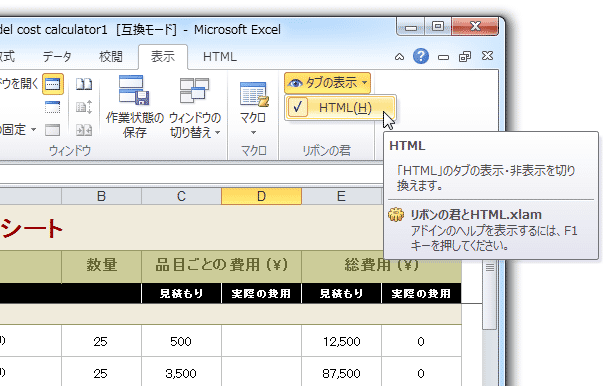The height and width of the screenshot is (386, 610).
Task: Toggle the HTML(H) checked menu item
Action: [340, 107]
